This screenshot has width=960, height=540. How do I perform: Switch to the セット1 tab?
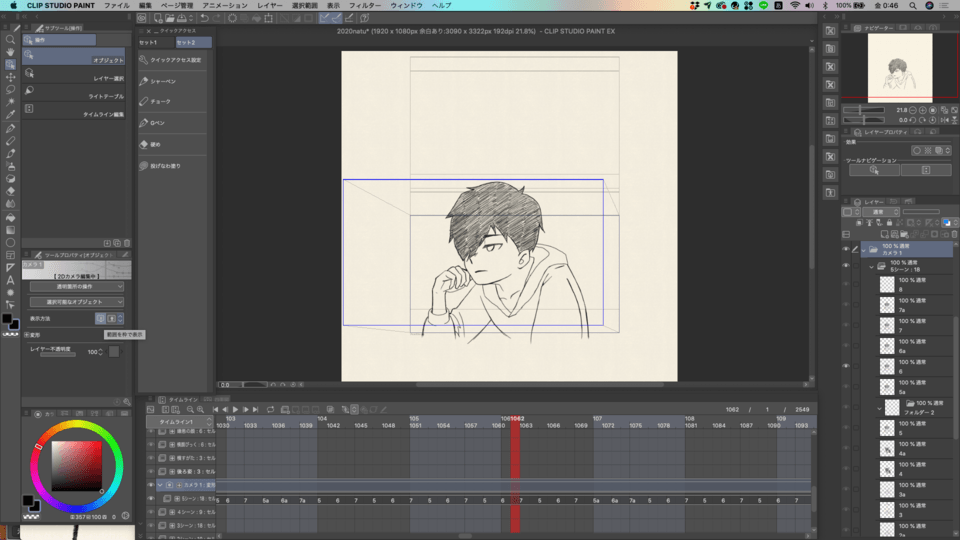[148, 43]
